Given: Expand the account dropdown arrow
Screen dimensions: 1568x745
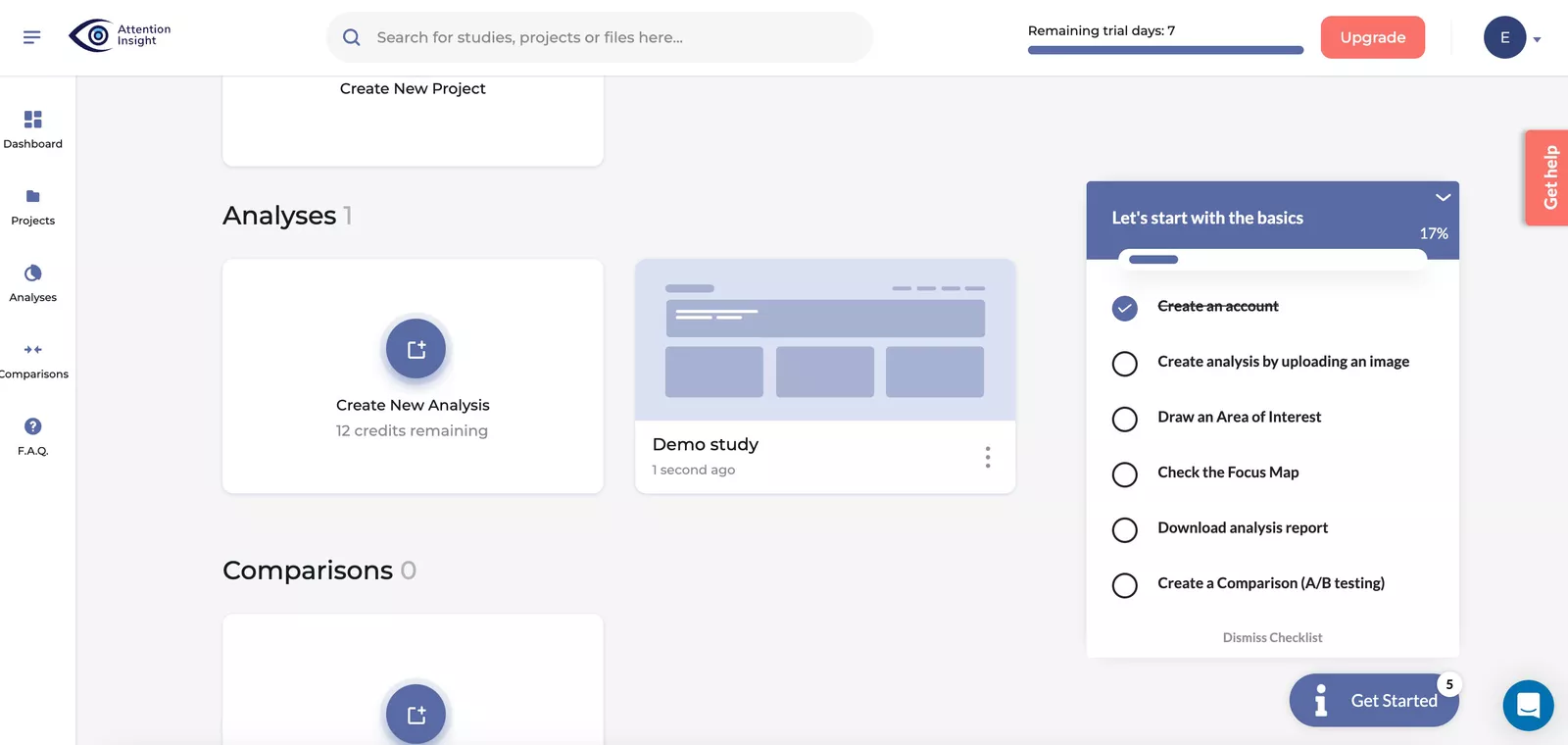Looking at the screenshot, I should (x=1537, y=40).
